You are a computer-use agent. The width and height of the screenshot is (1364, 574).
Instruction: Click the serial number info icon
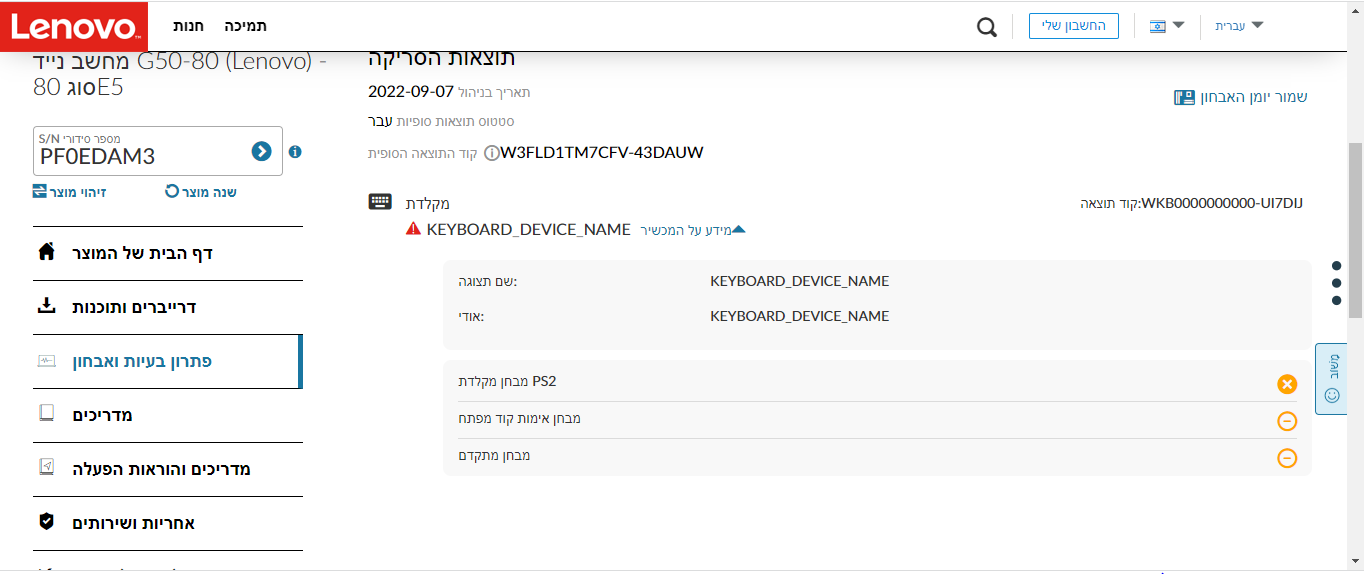pyautogui.click(x=295, y=152)
